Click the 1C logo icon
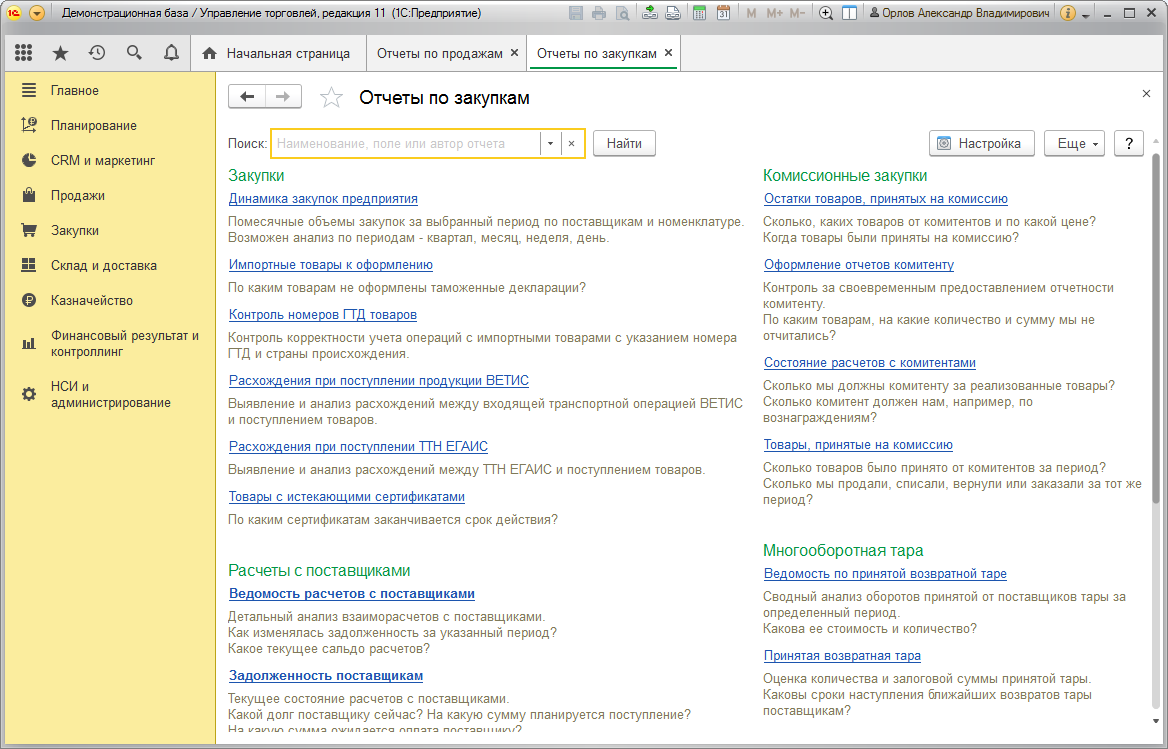 (13, 13)
